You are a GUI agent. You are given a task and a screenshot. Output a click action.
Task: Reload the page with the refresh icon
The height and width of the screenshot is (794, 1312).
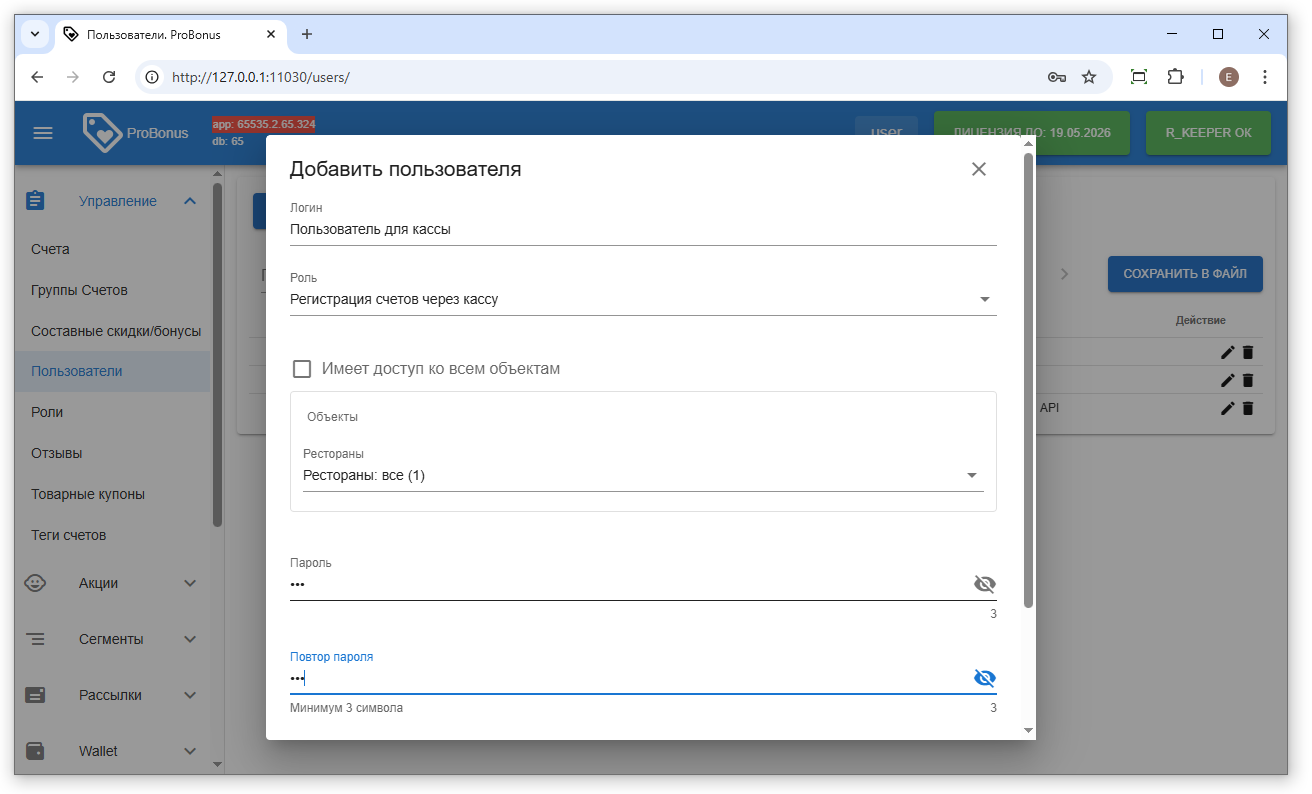pyautogui.click(x=110, y=77)
